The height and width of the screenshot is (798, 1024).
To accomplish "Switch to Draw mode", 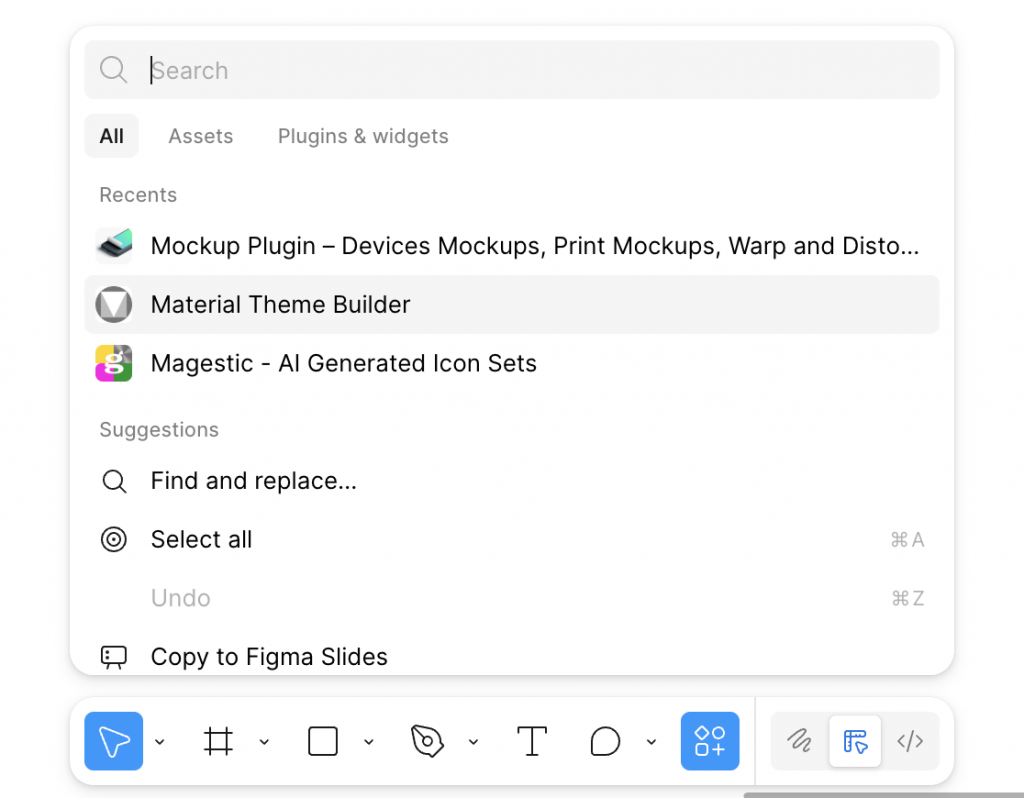I will [799, 741].
